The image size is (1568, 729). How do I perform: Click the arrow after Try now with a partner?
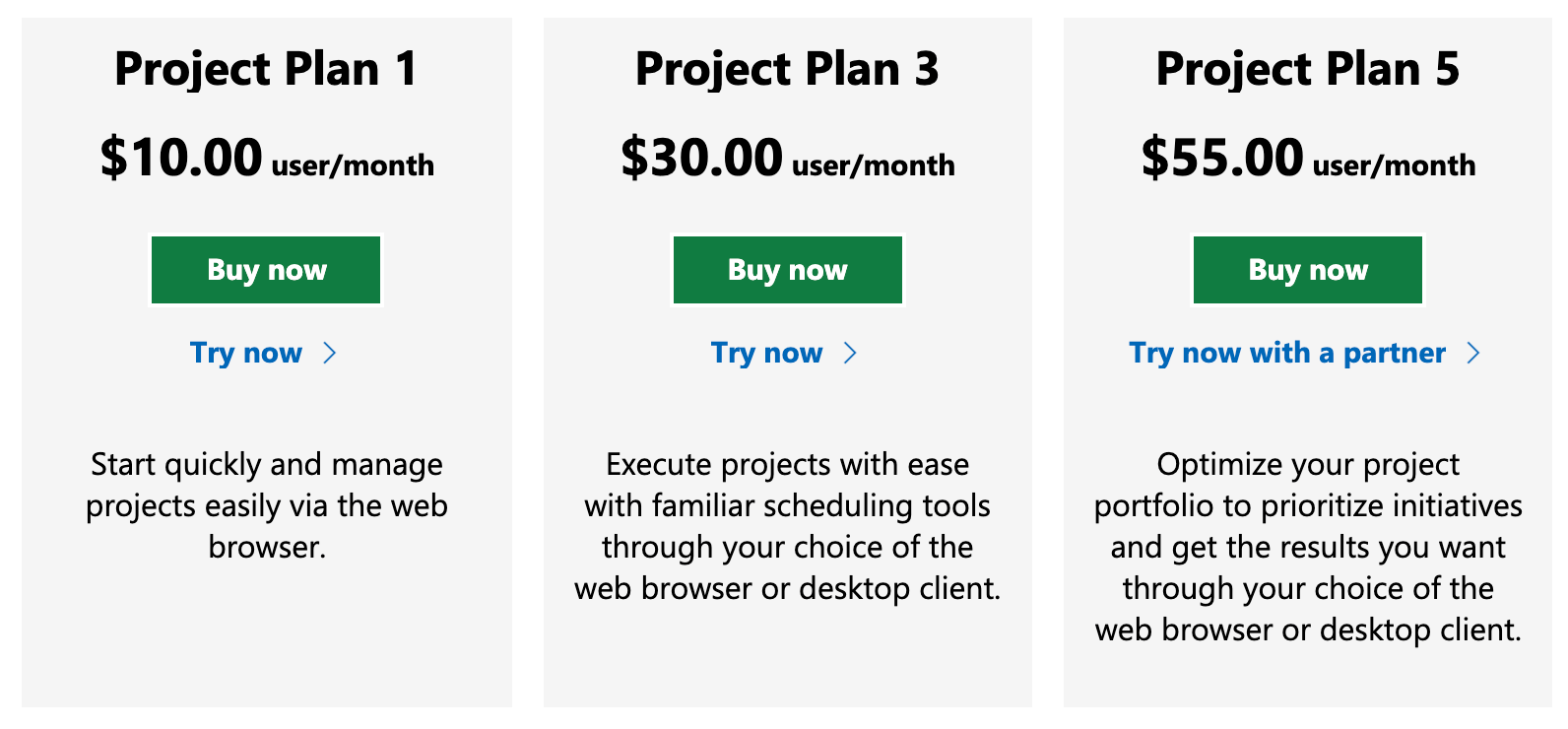pos(1472,353)
